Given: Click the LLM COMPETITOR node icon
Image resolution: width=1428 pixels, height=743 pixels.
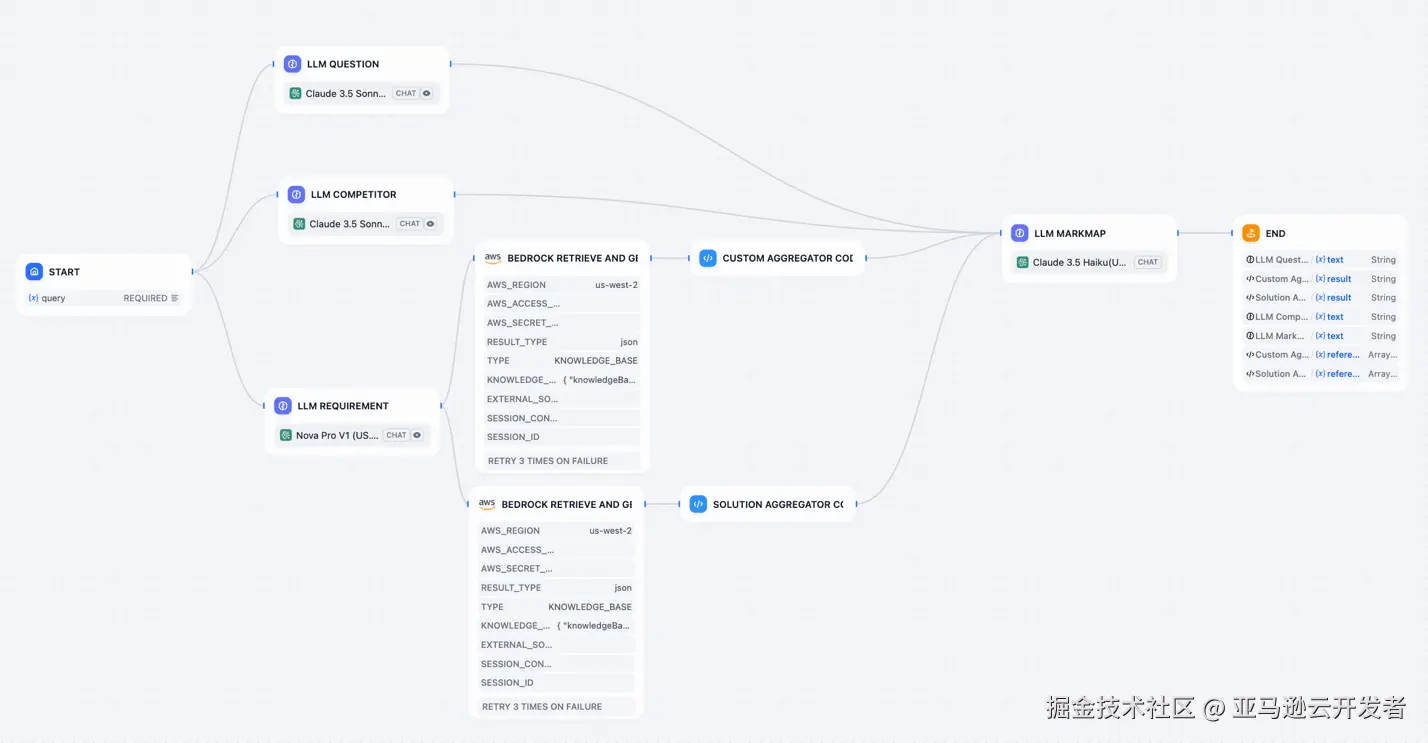Looking at the screenshot, I should (x=296, y=195).
